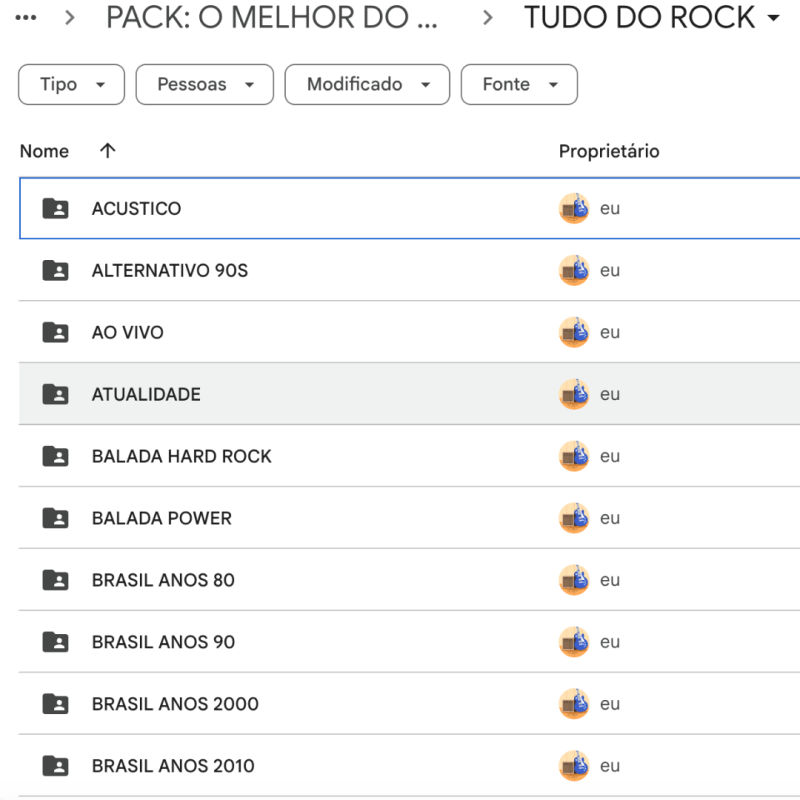Open the Tipo filter dropdown
The image size is (800, 800).
(70, 84)
